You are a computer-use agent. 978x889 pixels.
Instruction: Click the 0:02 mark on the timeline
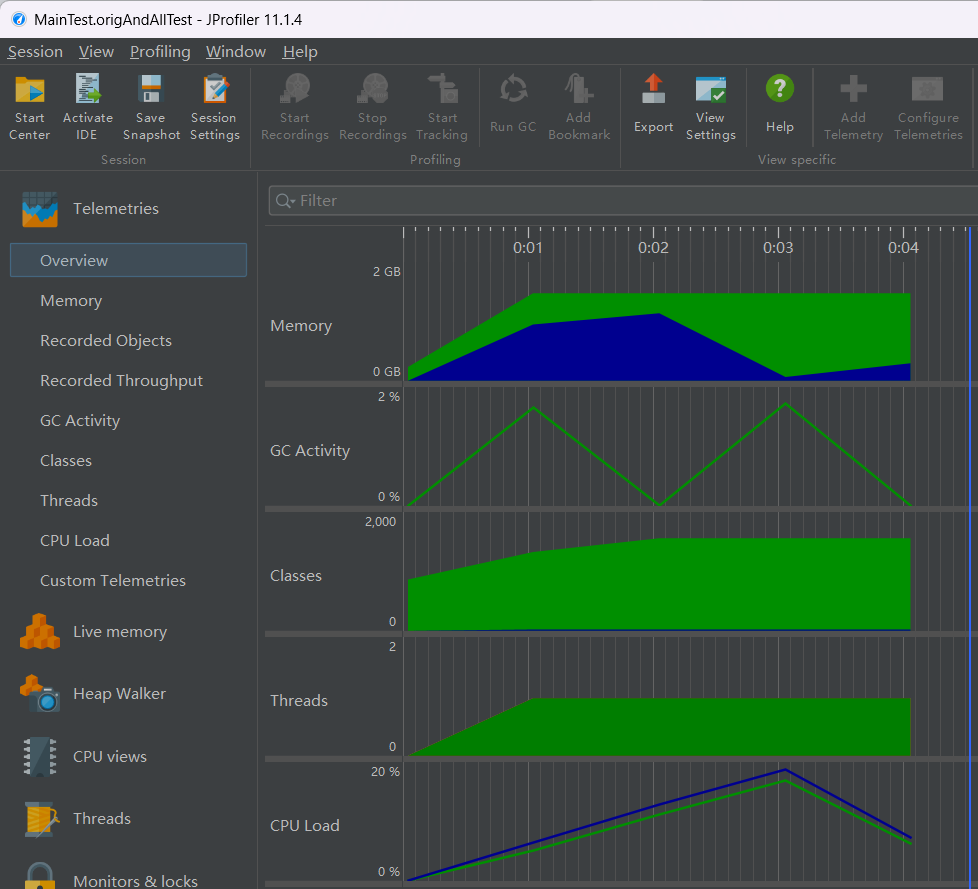click(653, 247)
